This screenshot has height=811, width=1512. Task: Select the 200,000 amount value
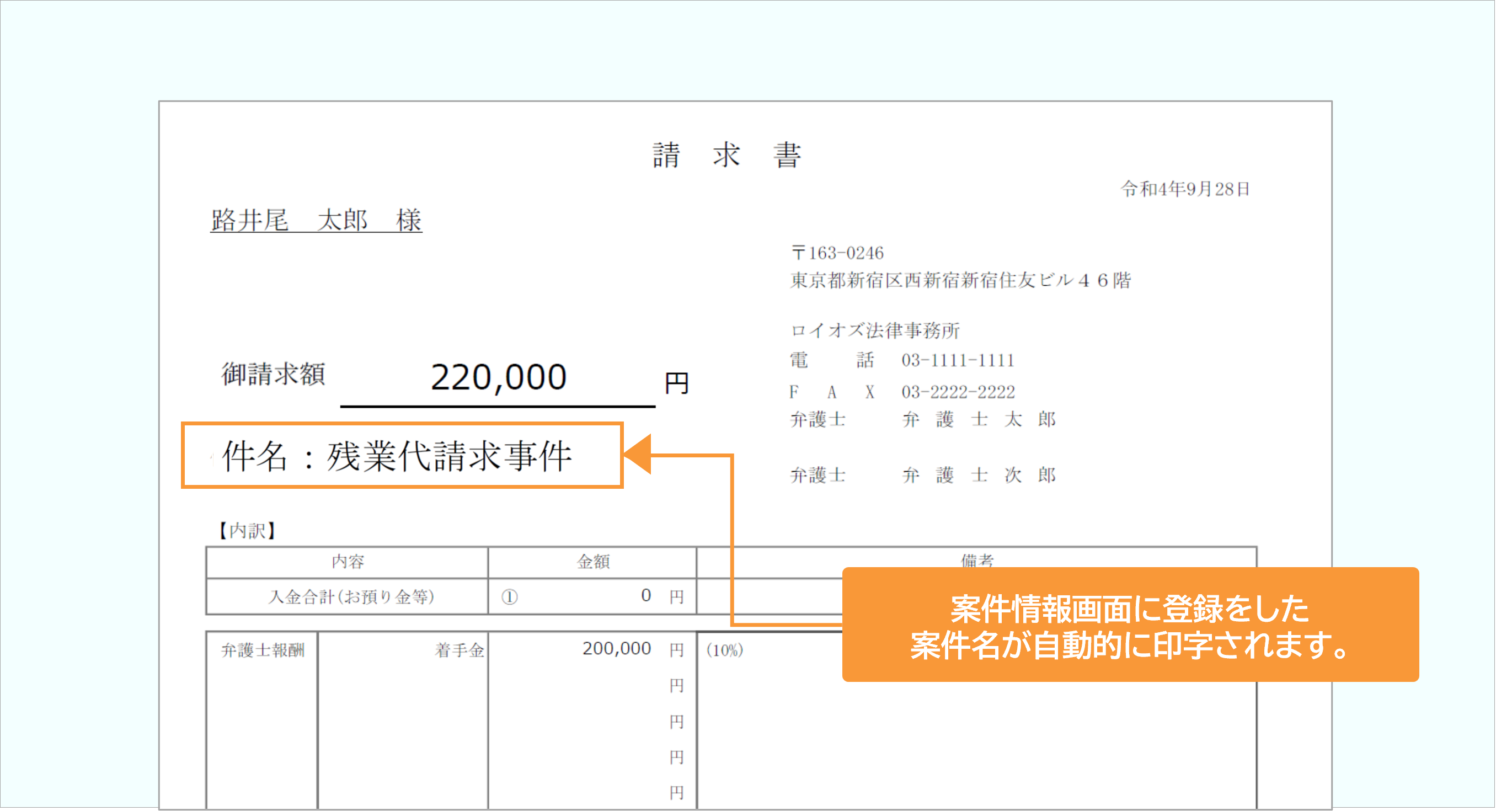(616, 648)
